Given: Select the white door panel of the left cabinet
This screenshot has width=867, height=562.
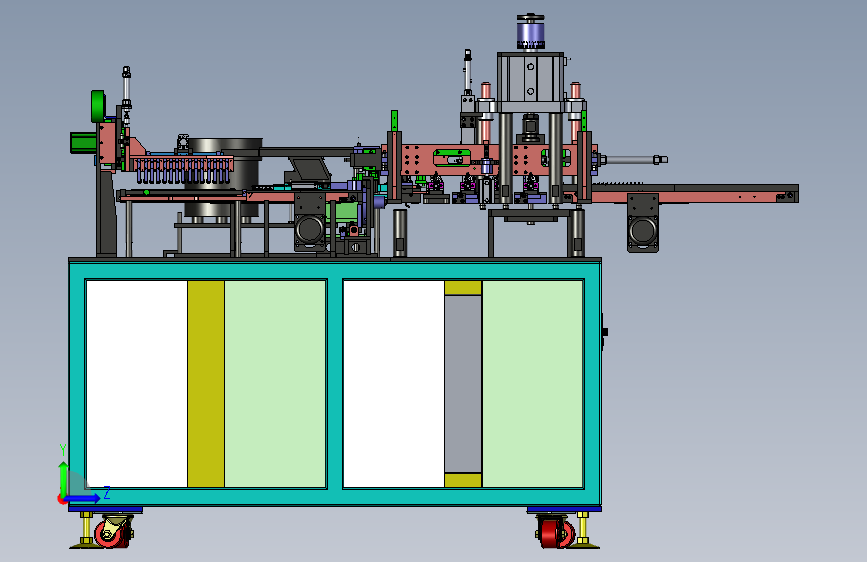Looking at the screenshot, I should tap(137, 384).
